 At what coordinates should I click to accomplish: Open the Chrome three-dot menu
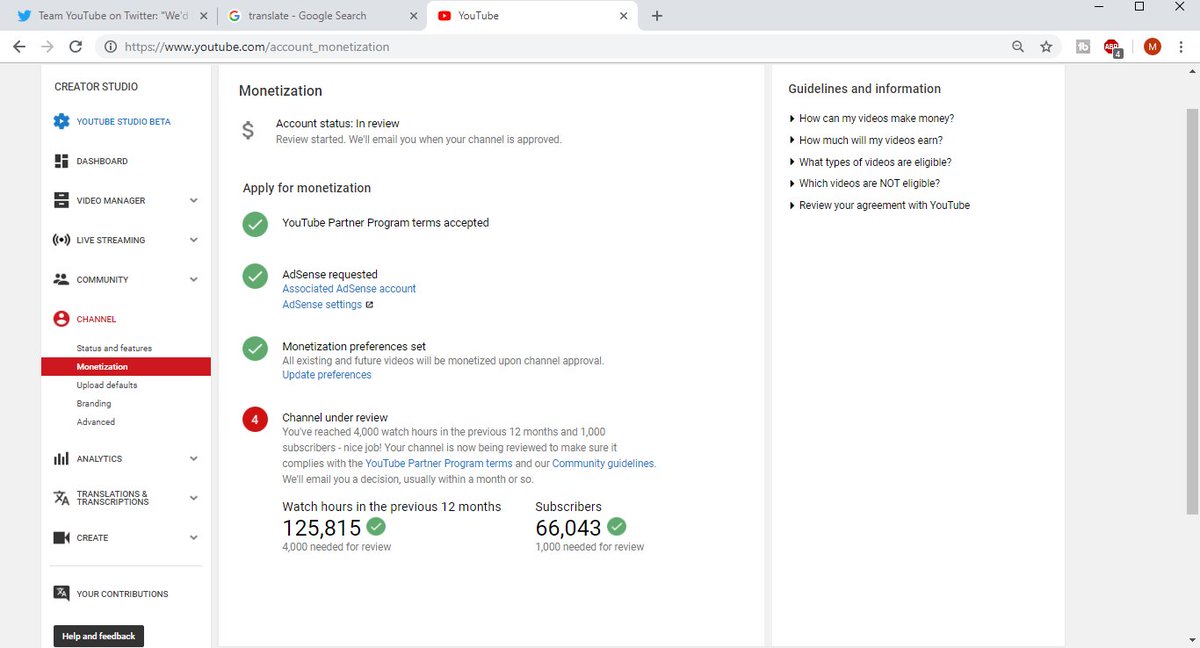[x=1181, y=46]
